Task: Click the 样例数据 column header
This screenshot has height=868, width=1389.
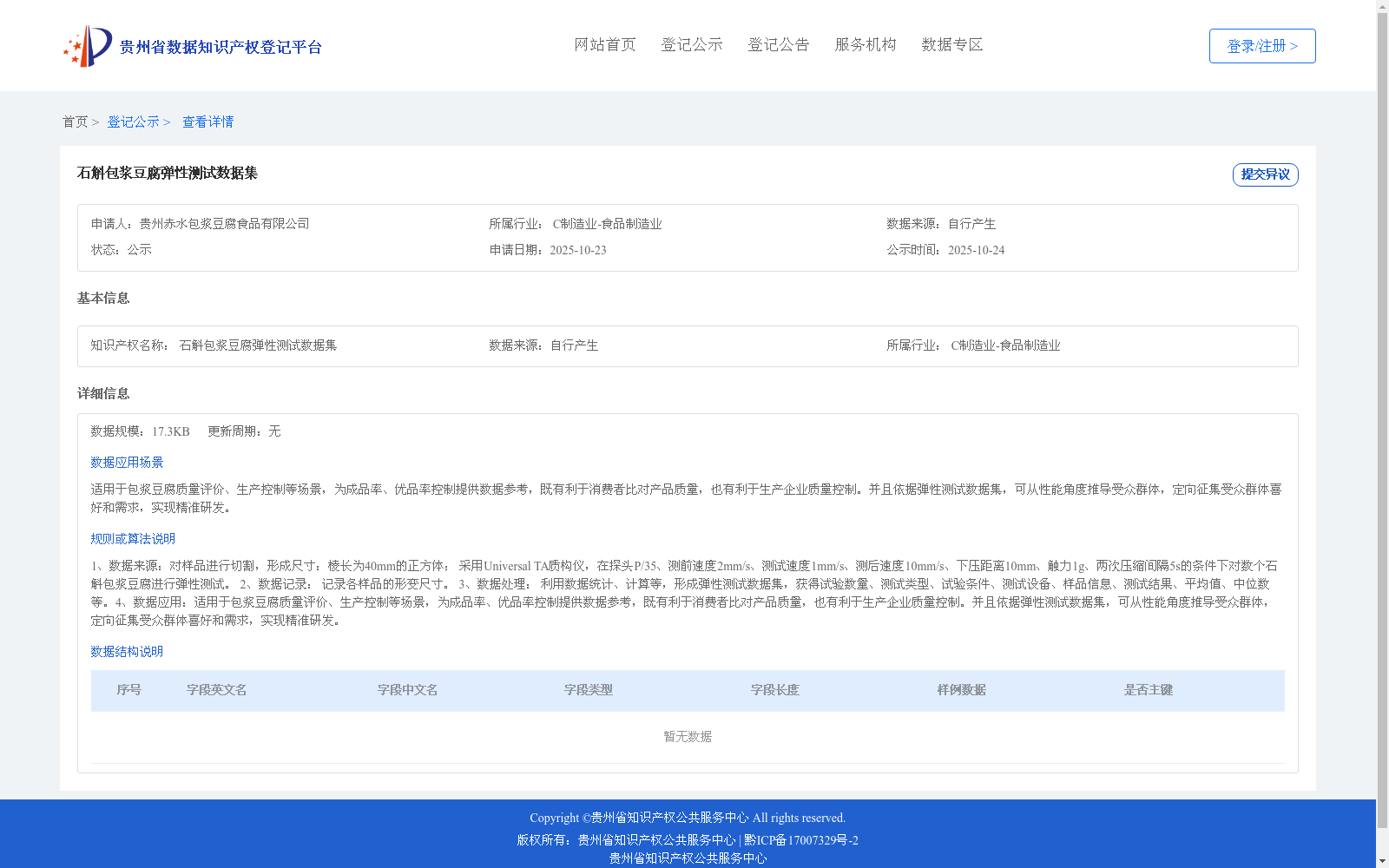Action: (x=961, y=690)
